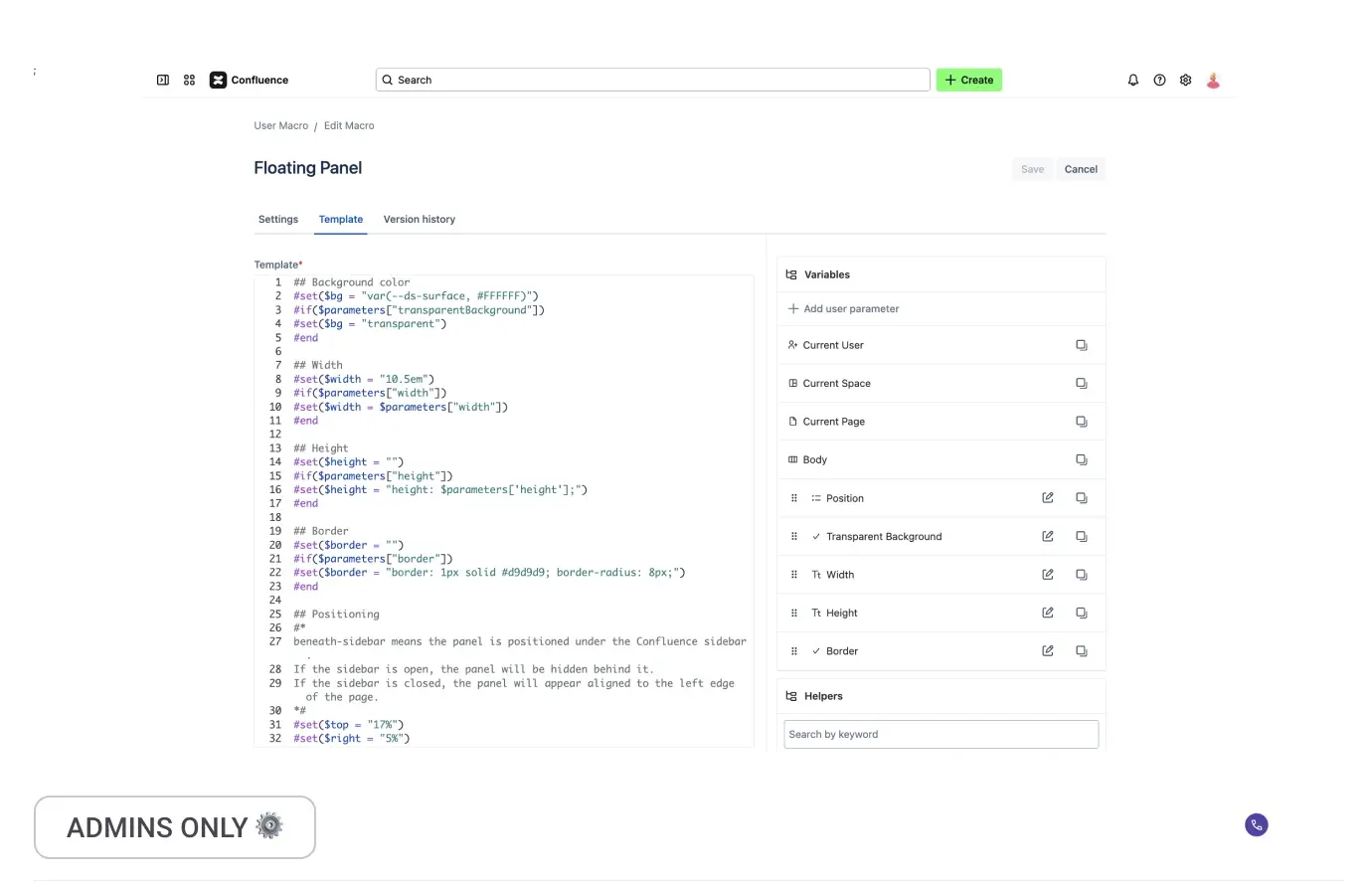Click the Helpers section header
Screen dimensions: 1372x885
(942, 696)
